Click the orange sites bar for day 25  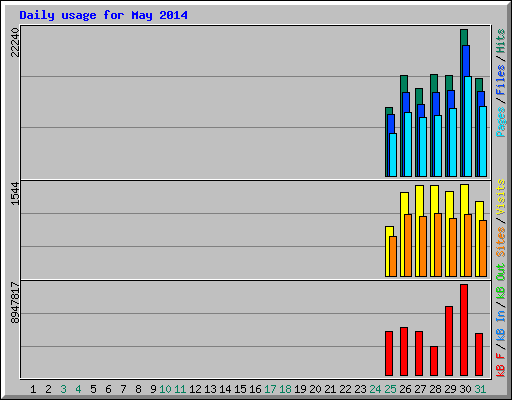point(393,256)
